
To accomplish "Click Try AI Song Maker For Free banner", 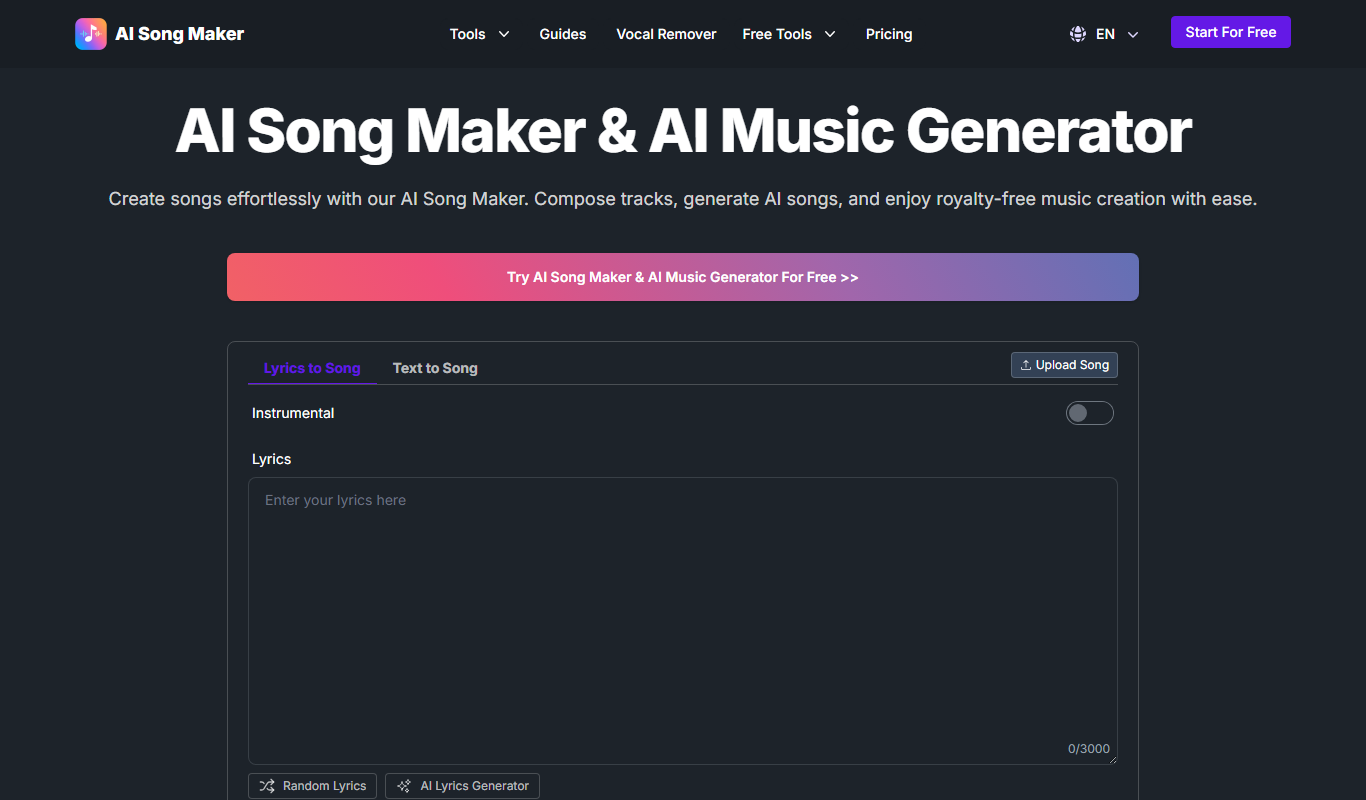I will click(x=683, y=277).
